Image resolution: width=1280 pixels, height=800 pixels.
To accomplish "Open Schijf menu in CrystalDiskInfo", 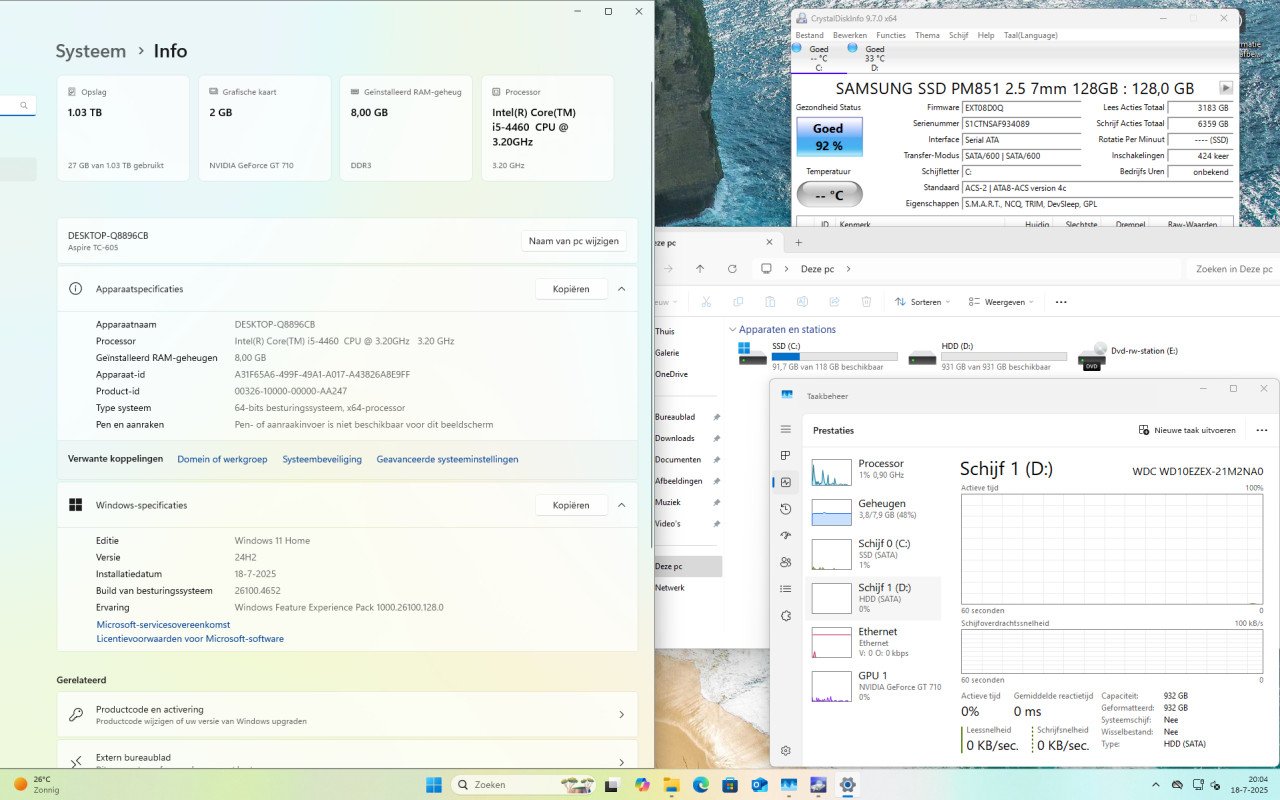I will [x=958, y=35].
